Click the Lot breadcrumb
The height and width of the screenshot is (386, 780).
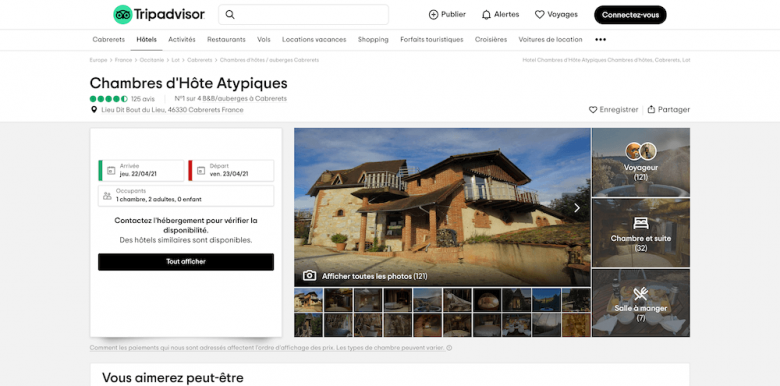pos(176,60)
